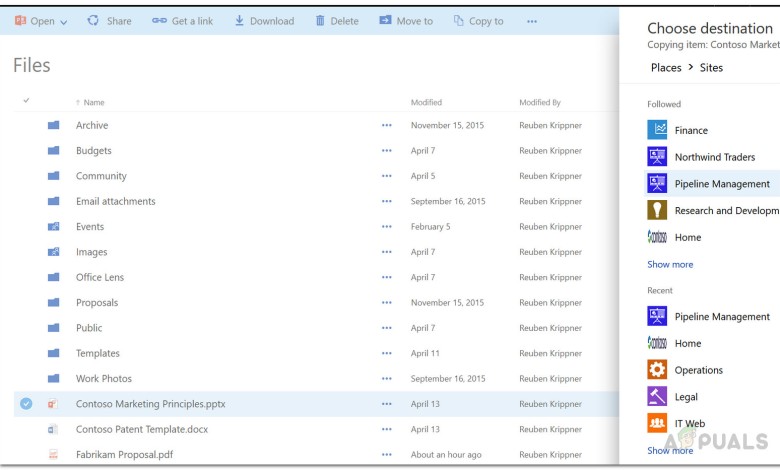Select followed Pipeline Management site
The width and height of the screenshot is (780, 470).
click(712, 184)
